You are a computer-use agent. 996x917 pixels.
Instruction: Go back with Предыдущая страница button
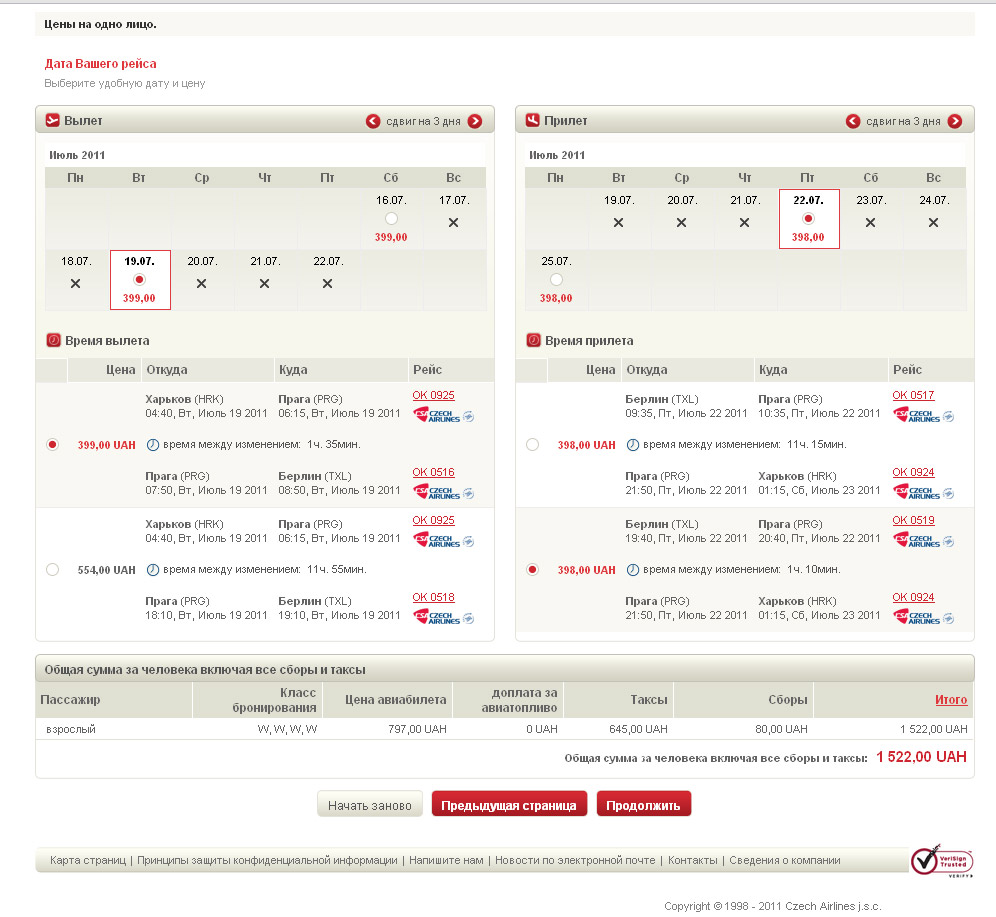tap(509, 805)
